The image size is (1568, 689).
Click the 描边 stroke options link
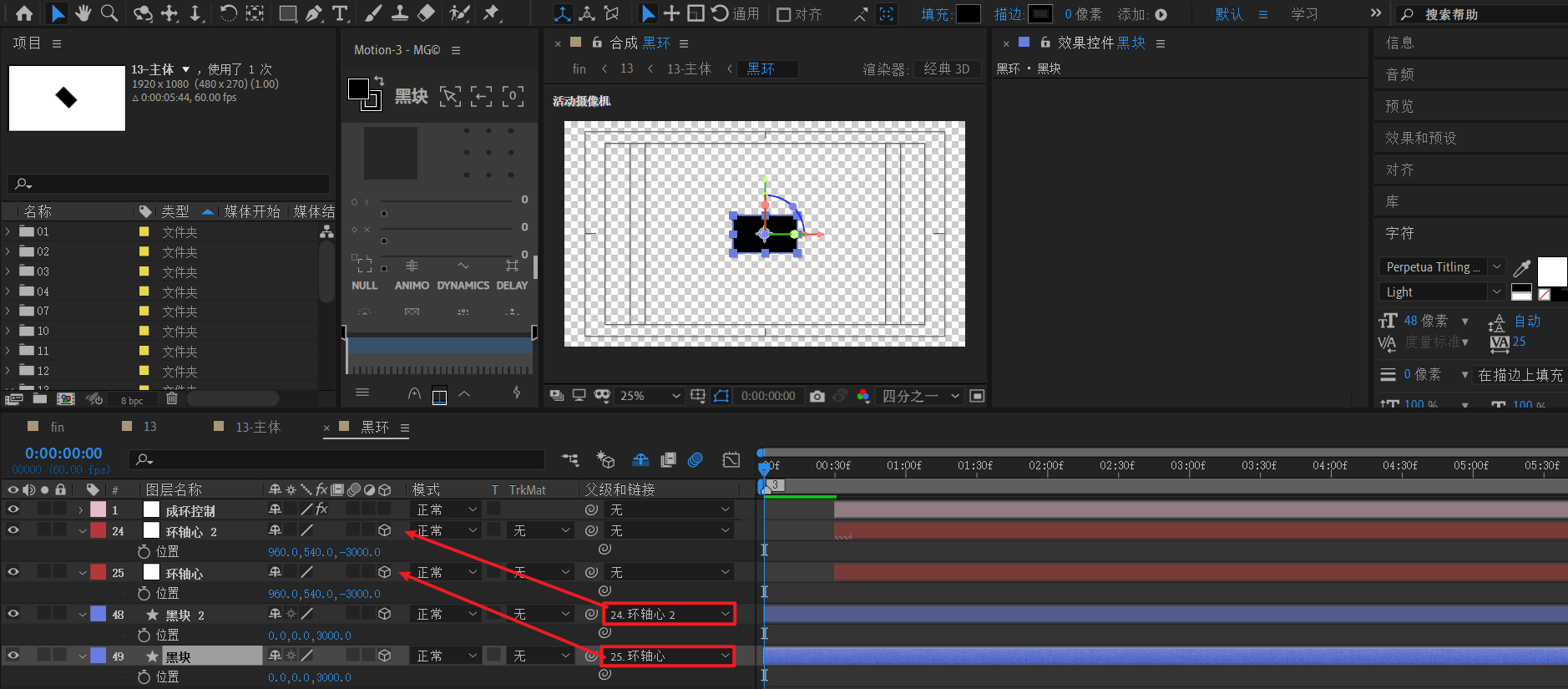(x=1009, y=14)
